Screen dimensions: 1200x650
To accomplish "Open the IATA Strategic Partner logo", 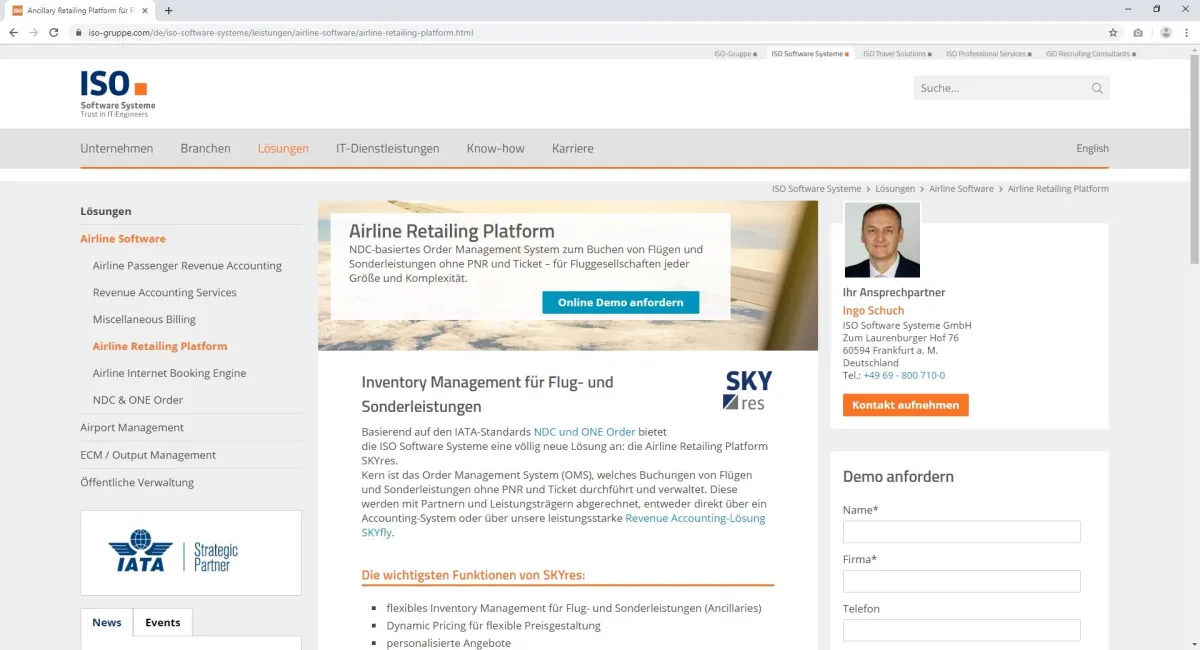I will coord(190,552).
